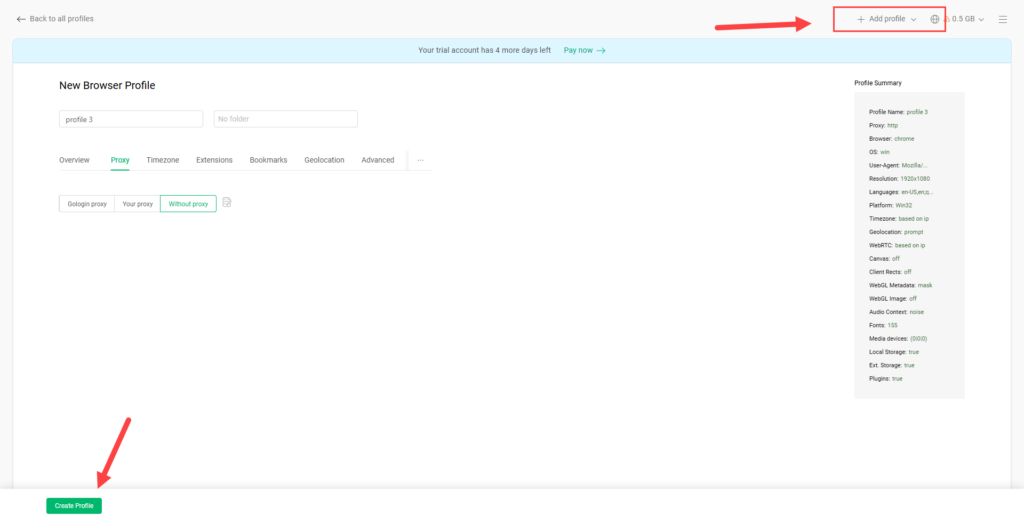Click the three-dots more tabs icon
The image size is (1024, 524).
click(420, 160)
